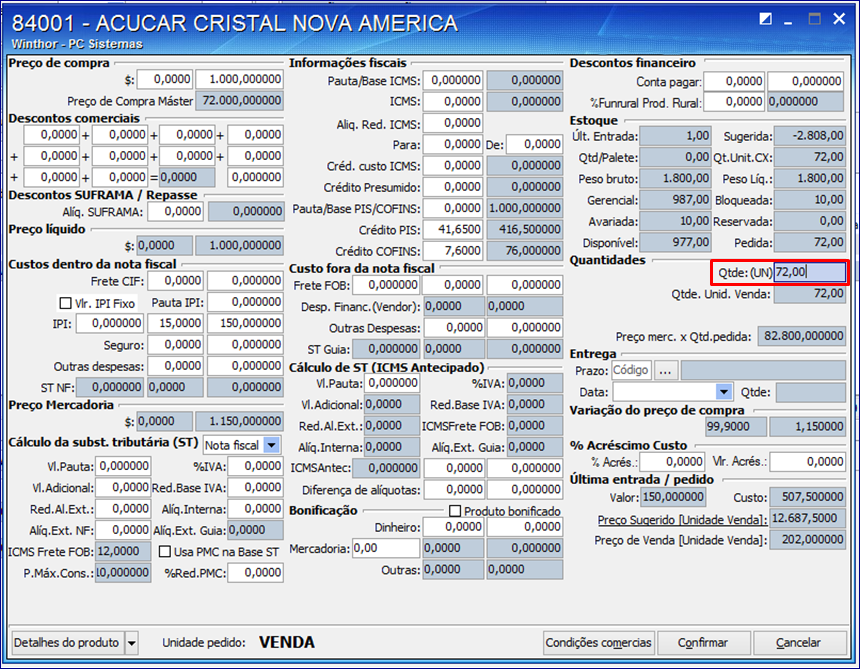Click the Para field under Aliq. Red.
860x669 pixels.
click(453, 144)
